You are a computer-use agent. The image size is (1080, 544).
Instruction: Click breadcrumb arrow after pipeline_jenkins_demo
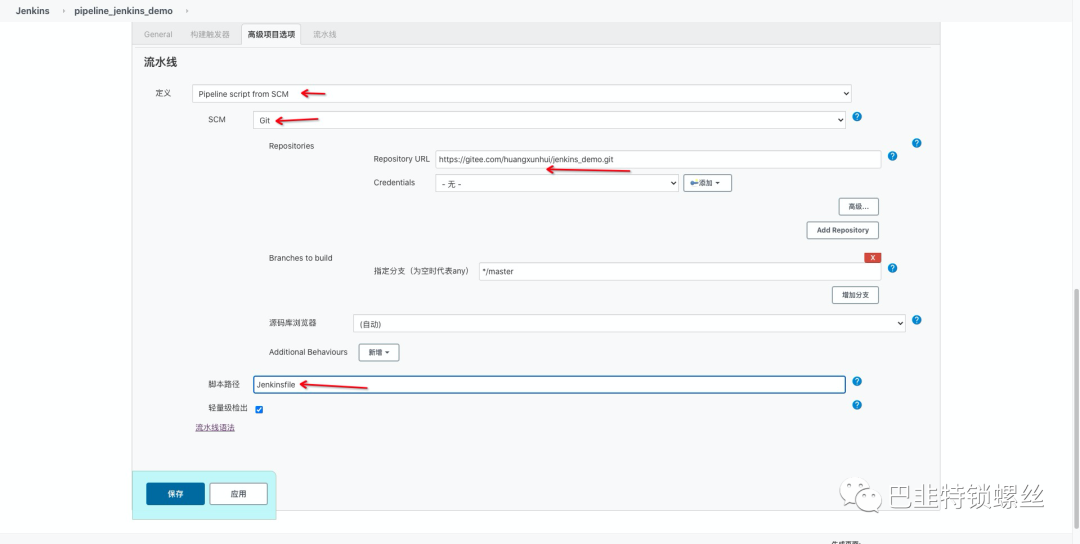tap(187, 11)
